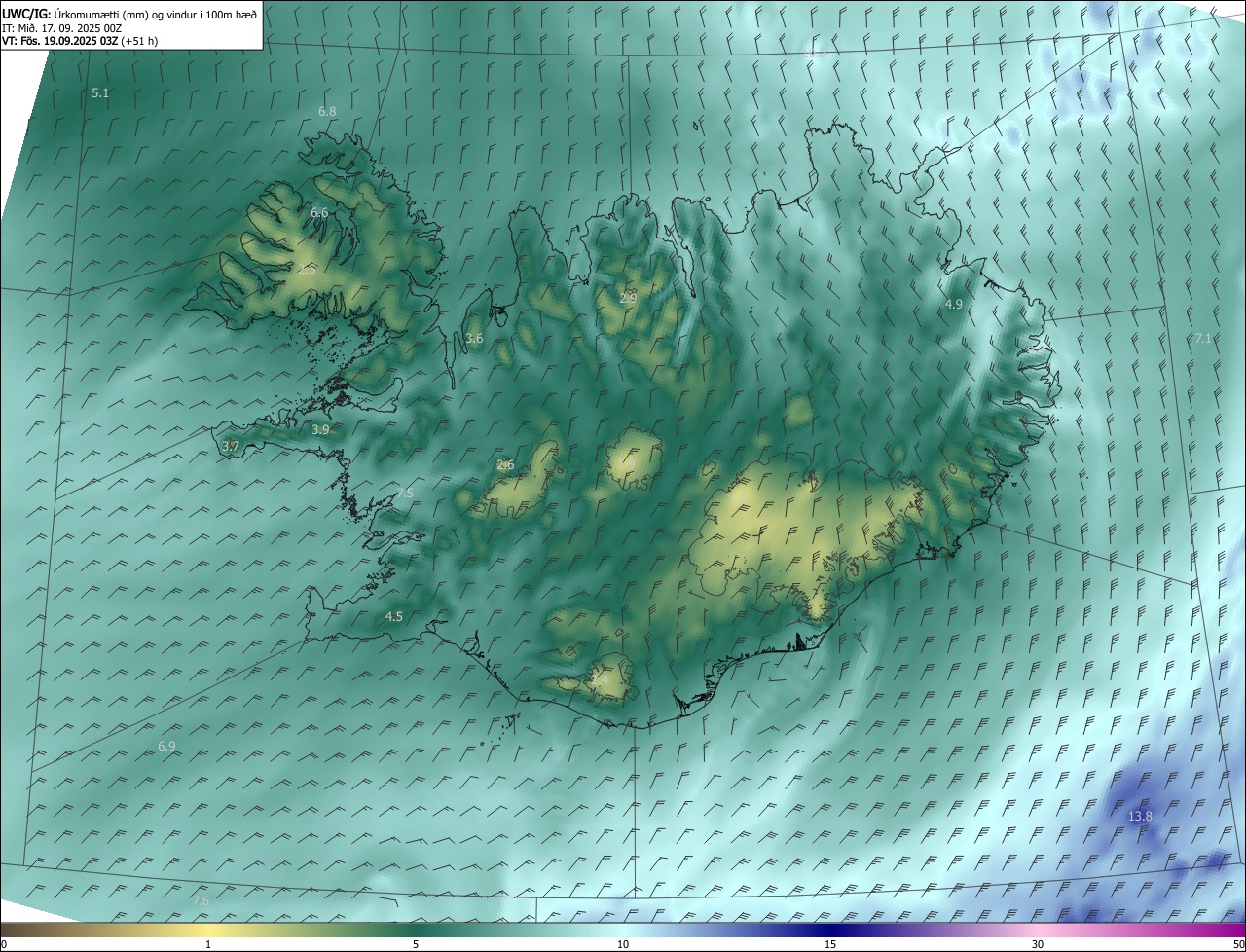1246x952 pixels.
Task: Click the 6.8 value label
Action: (327, 112)
